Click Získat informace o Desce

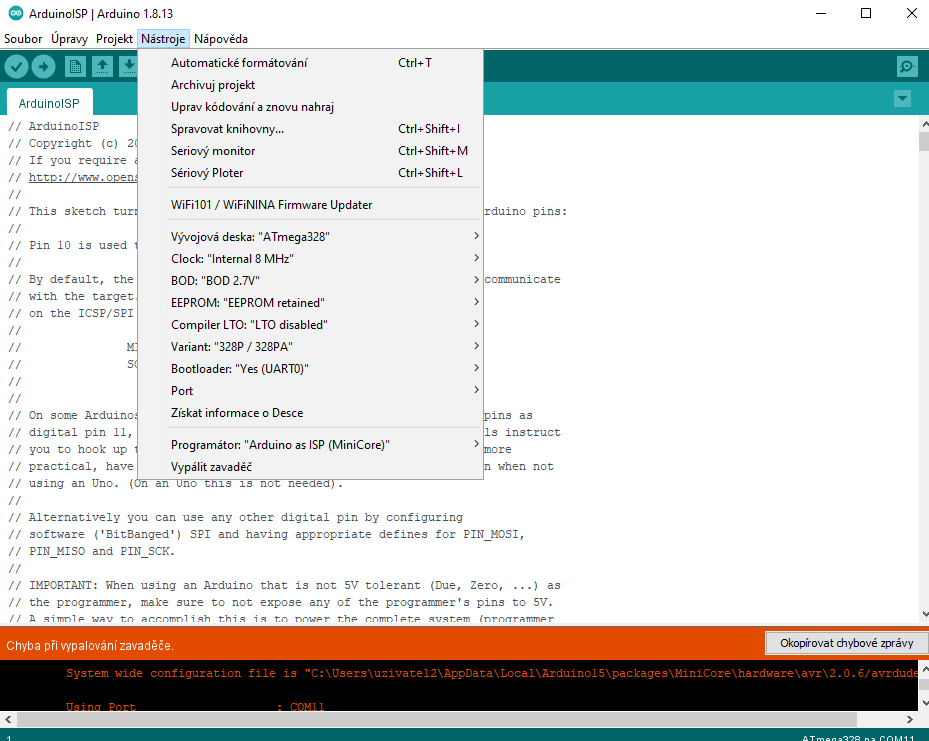(x=237, y=413)
